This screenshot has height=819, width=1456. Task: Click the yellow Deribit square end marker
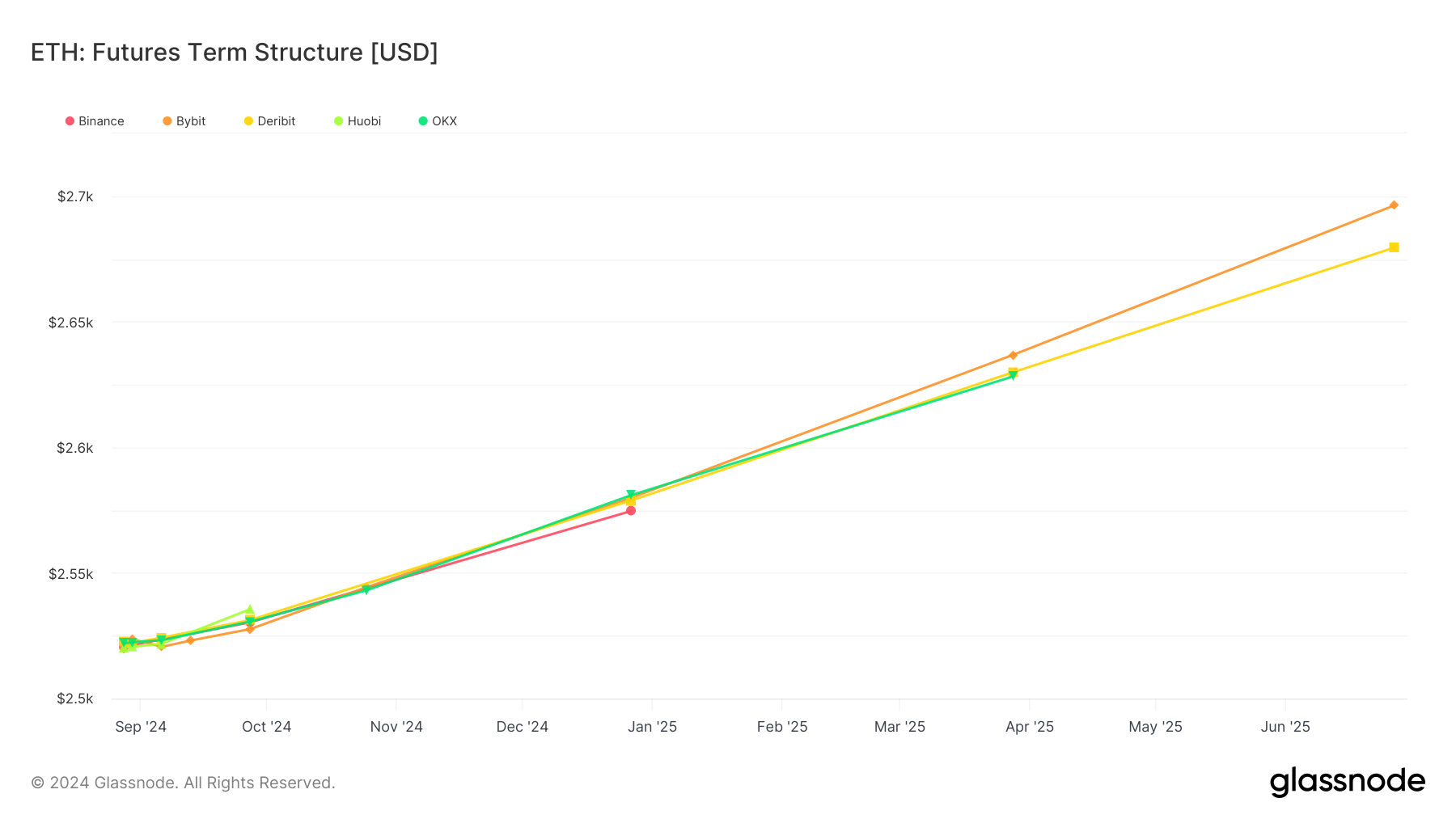click(x=1393, y=247)
